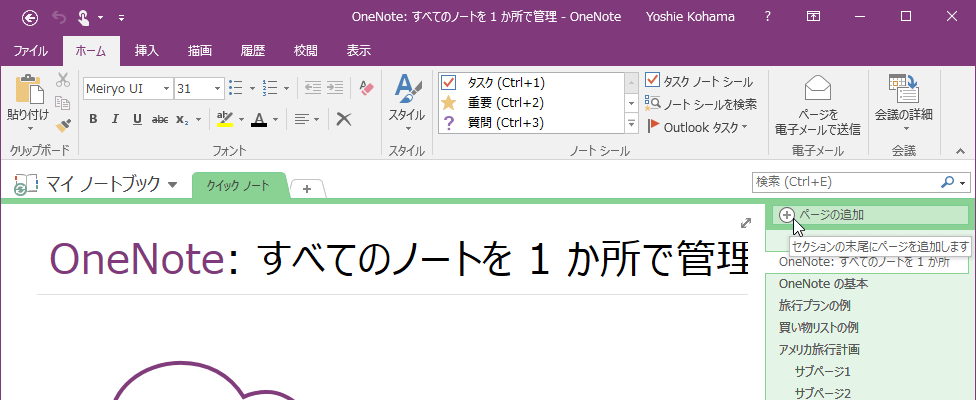Viewport: 976px width, 400px height.
Task: Click タスク ノート シール checkbox button
Action: (699, 81)
